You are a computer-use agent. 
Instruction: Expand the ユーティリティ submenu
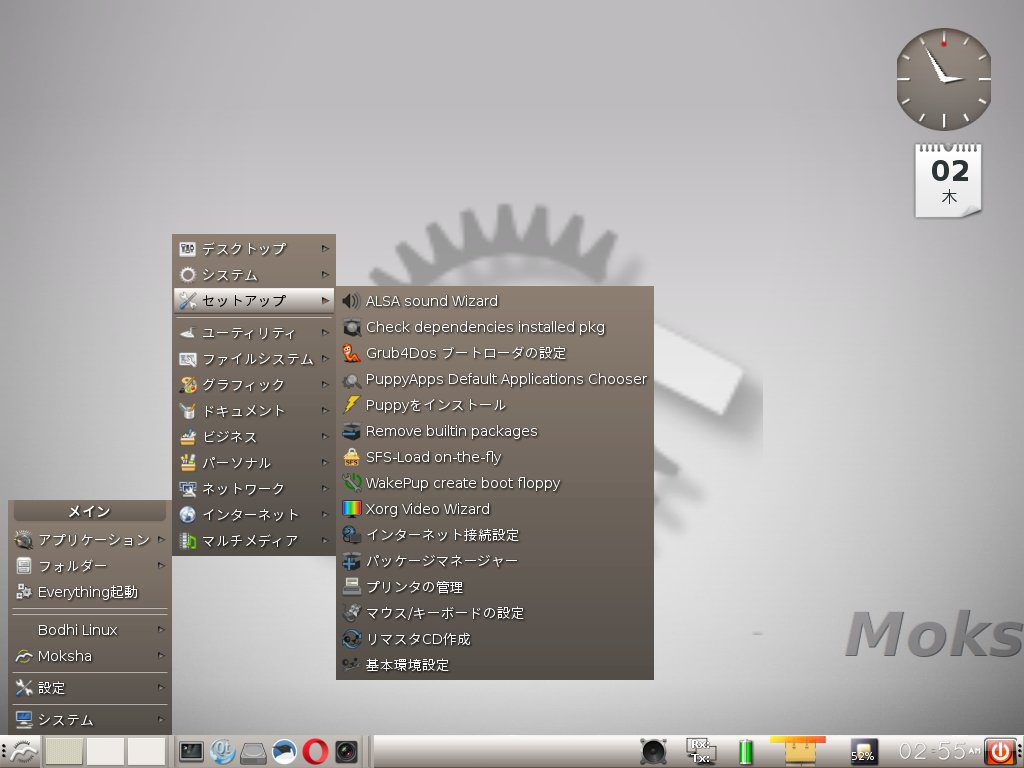click(x=249, y=333)
